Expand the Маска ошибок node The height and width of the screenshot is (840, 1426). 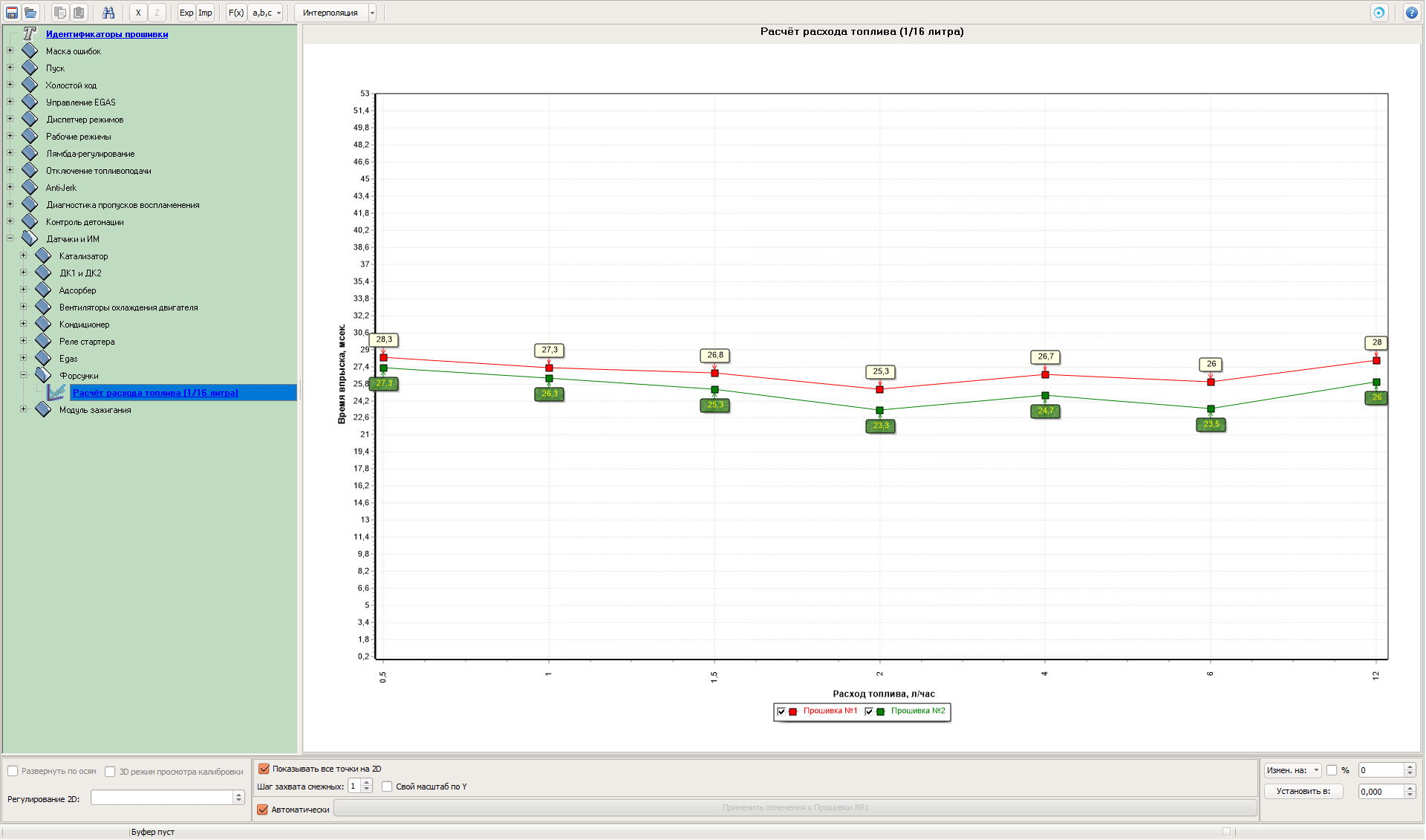(x=10, y=51)
